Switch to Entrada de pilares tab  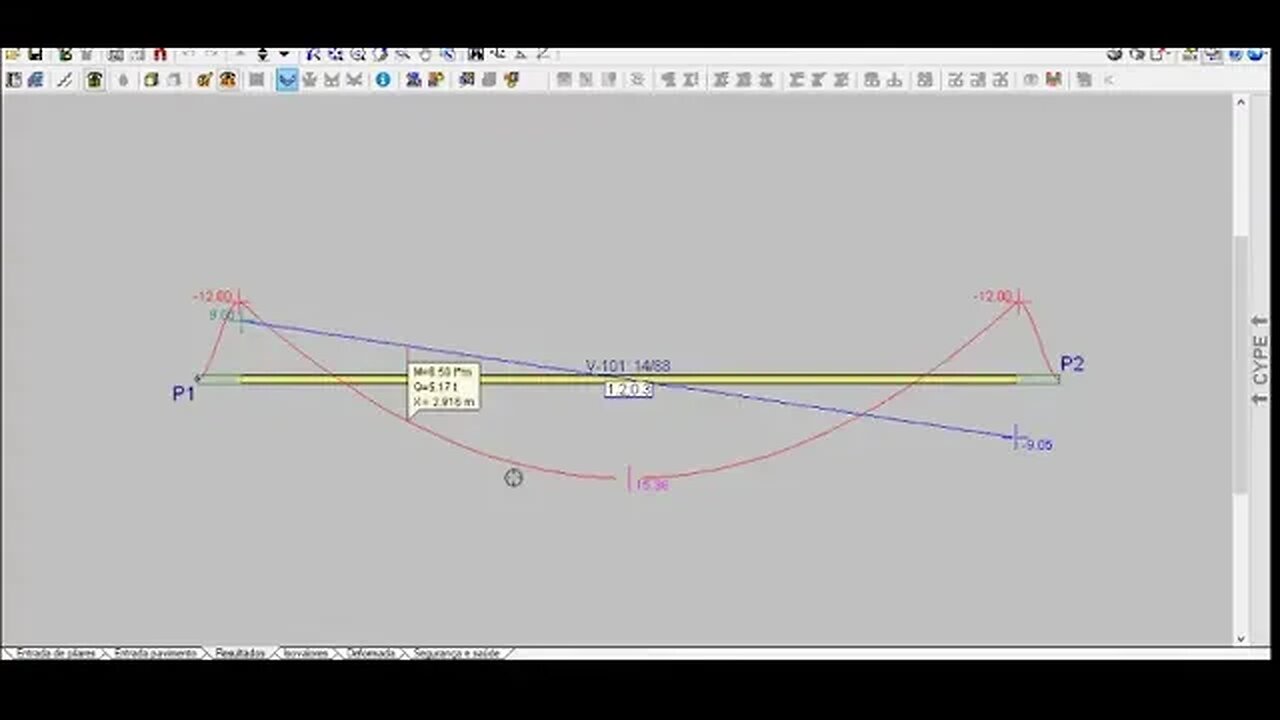click(55, 653)
